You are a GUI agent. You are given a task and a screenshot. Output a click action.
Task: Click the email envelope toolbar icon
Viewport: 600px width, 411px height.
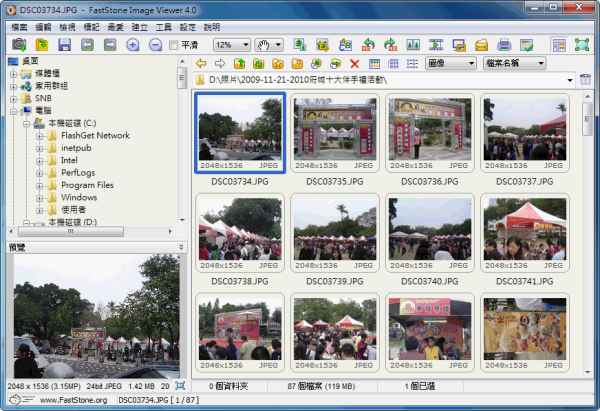click(x=481, y=45)
